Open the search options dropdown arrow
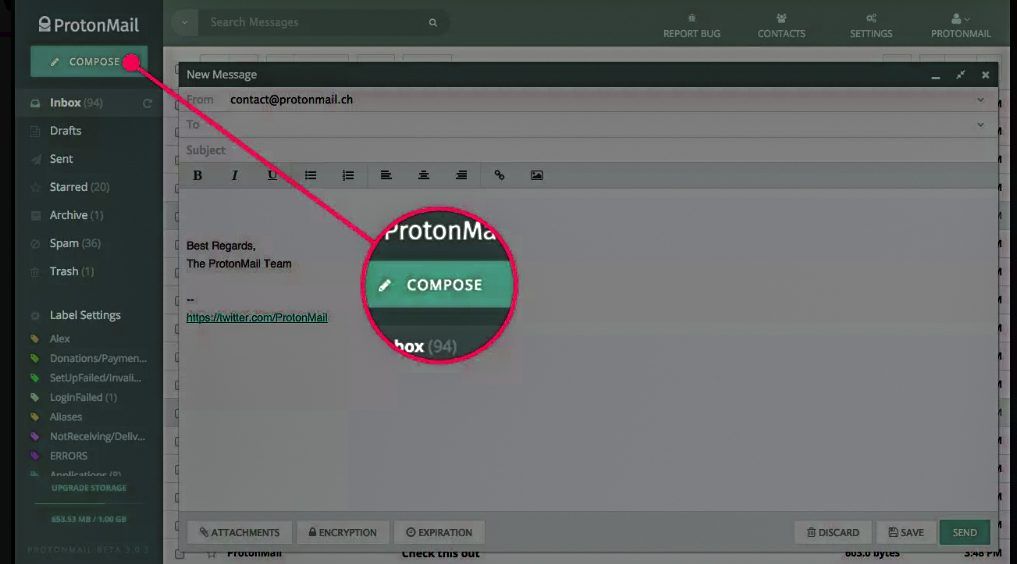 185,23
